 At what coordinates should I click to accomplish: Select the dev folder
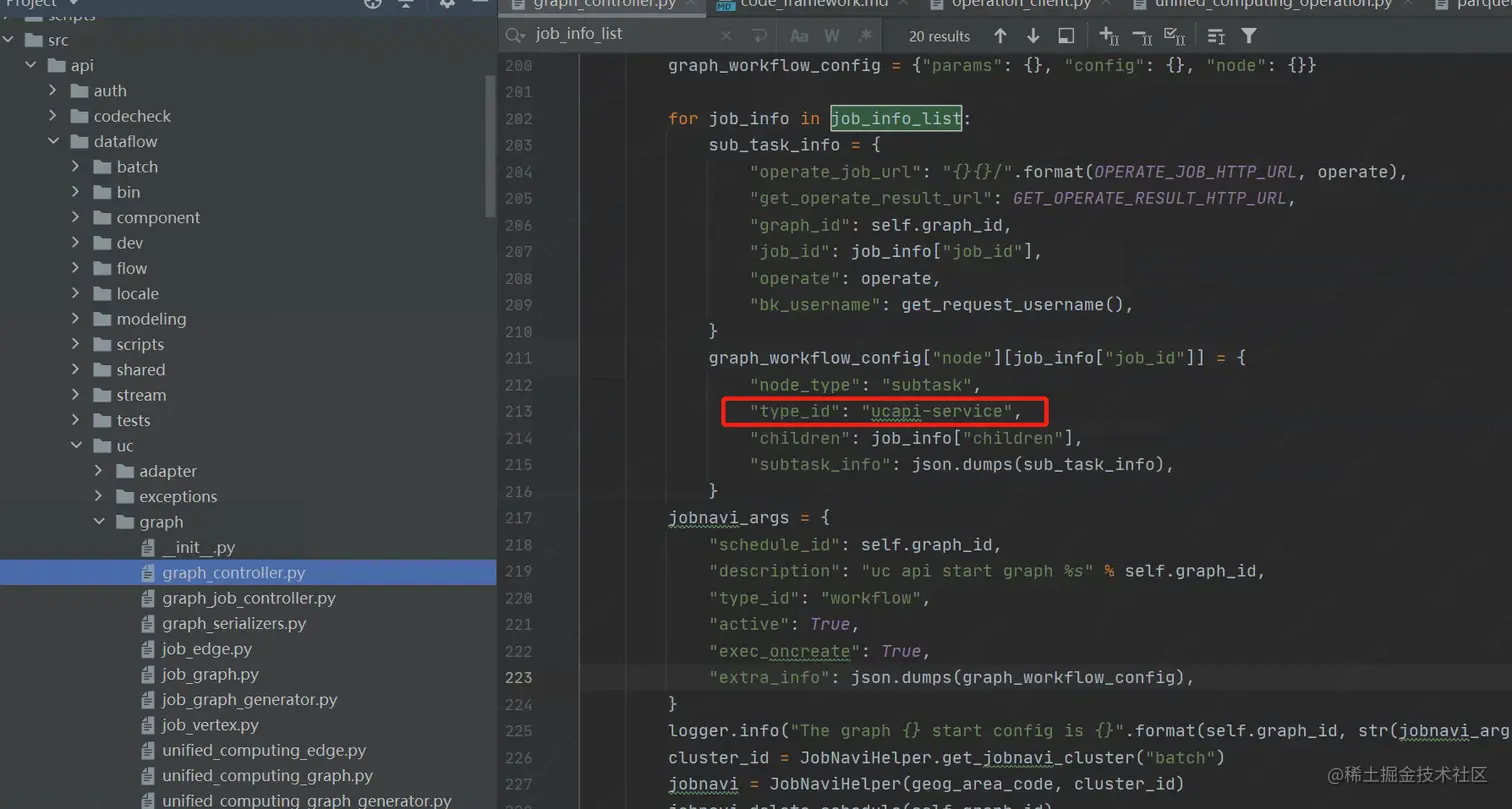pyautogui.click(x=129, y=243)
